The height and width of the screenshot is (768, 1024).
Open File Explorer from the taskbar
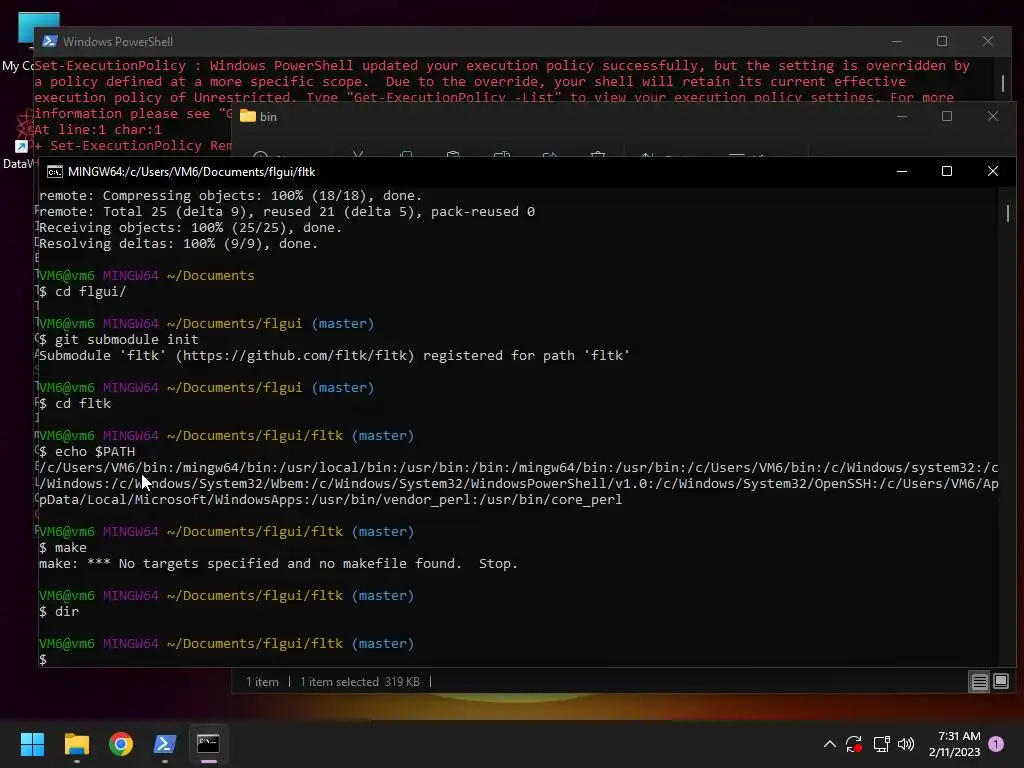click(76, 744)
